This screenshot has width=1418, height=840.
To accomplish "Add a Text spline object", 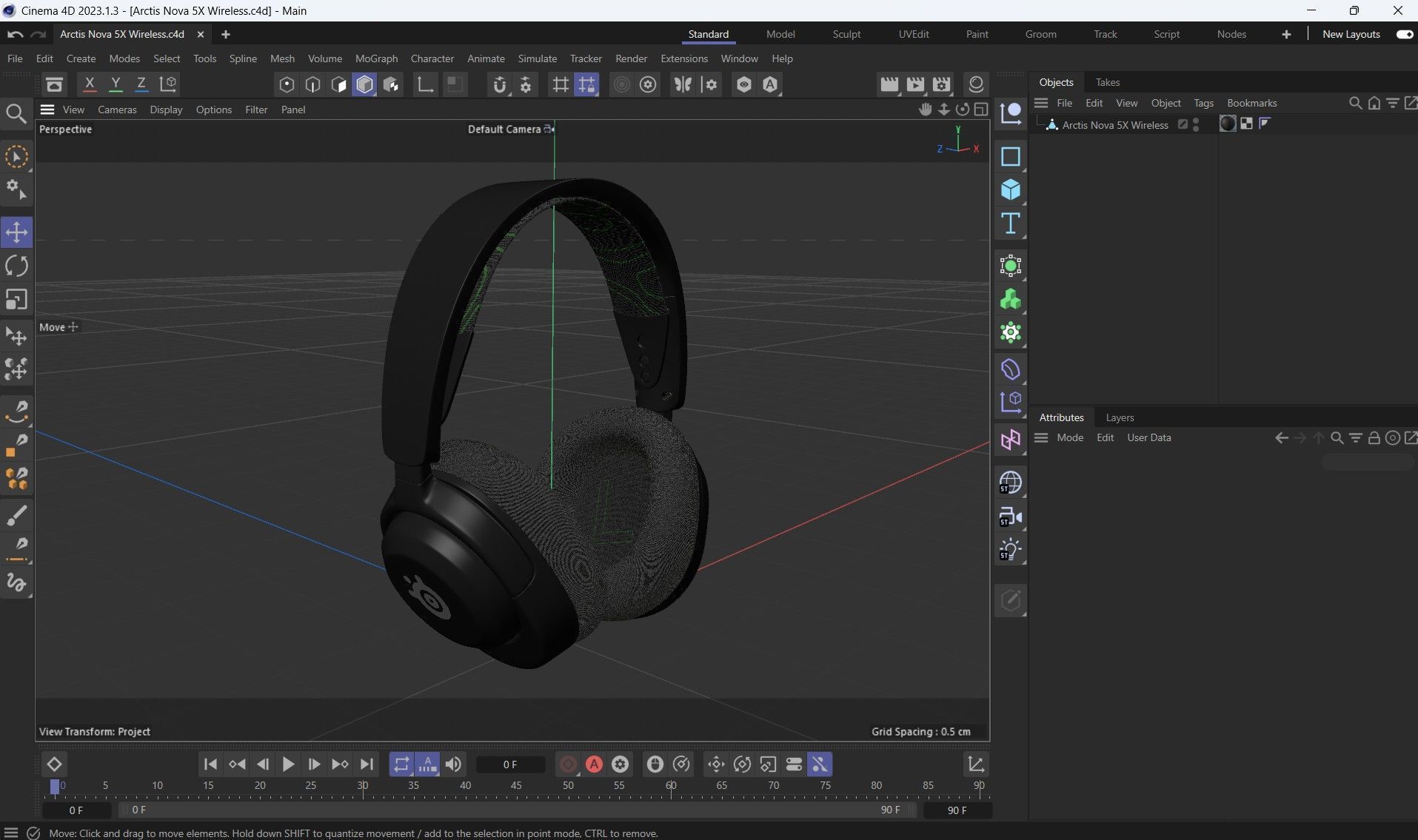I will coord(1010,224).
